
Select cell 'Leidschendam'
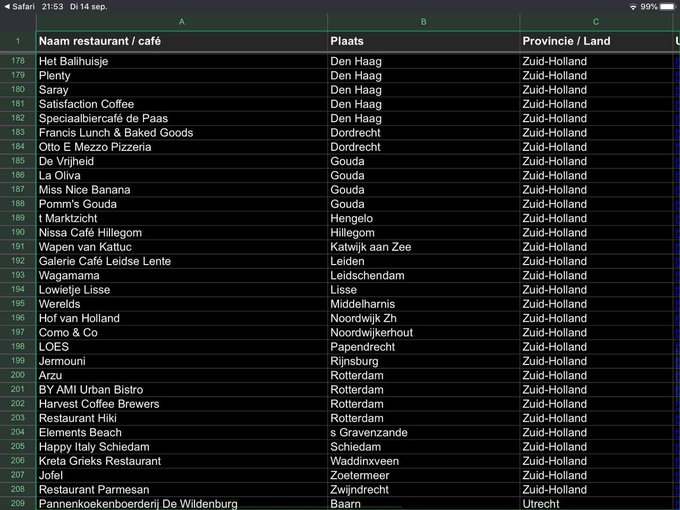pyautogui.click(x=423, y=275)
